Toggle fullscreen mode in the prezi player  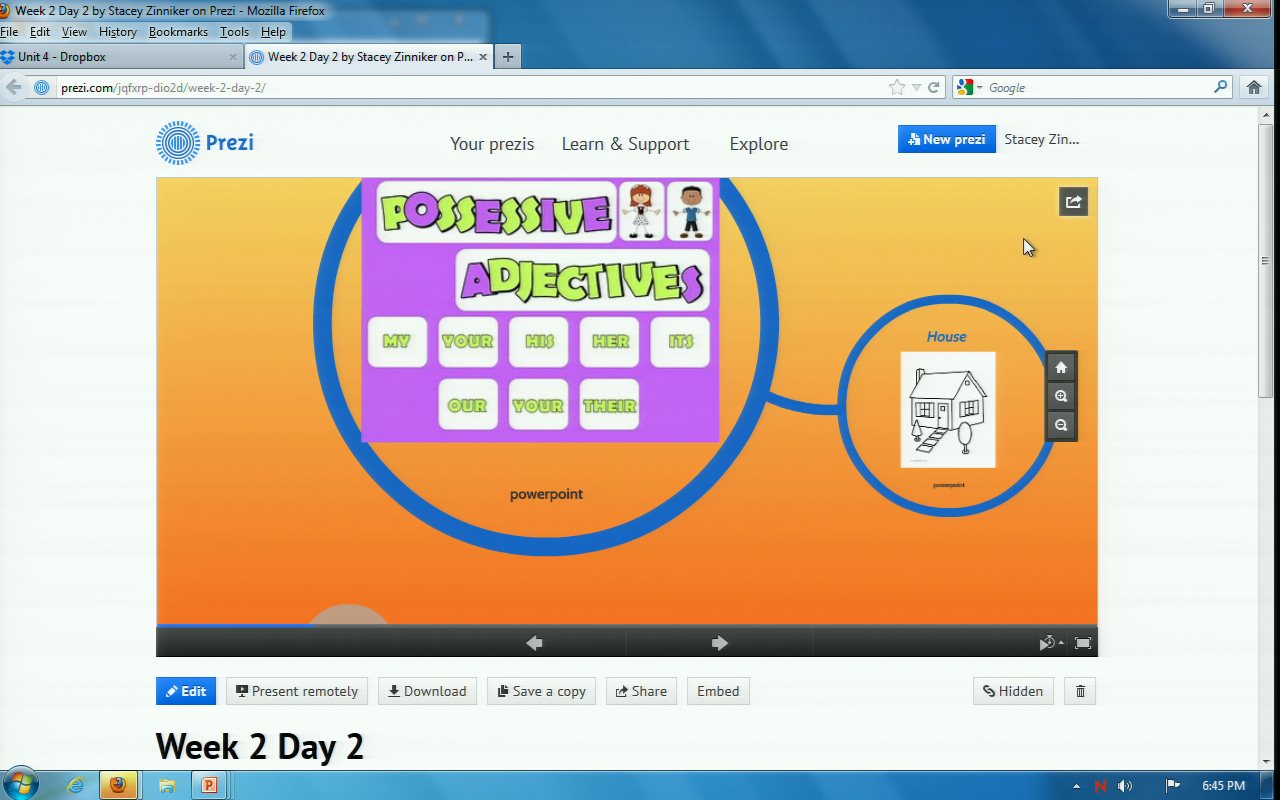pyautogui.click(x=1082, y=643)
